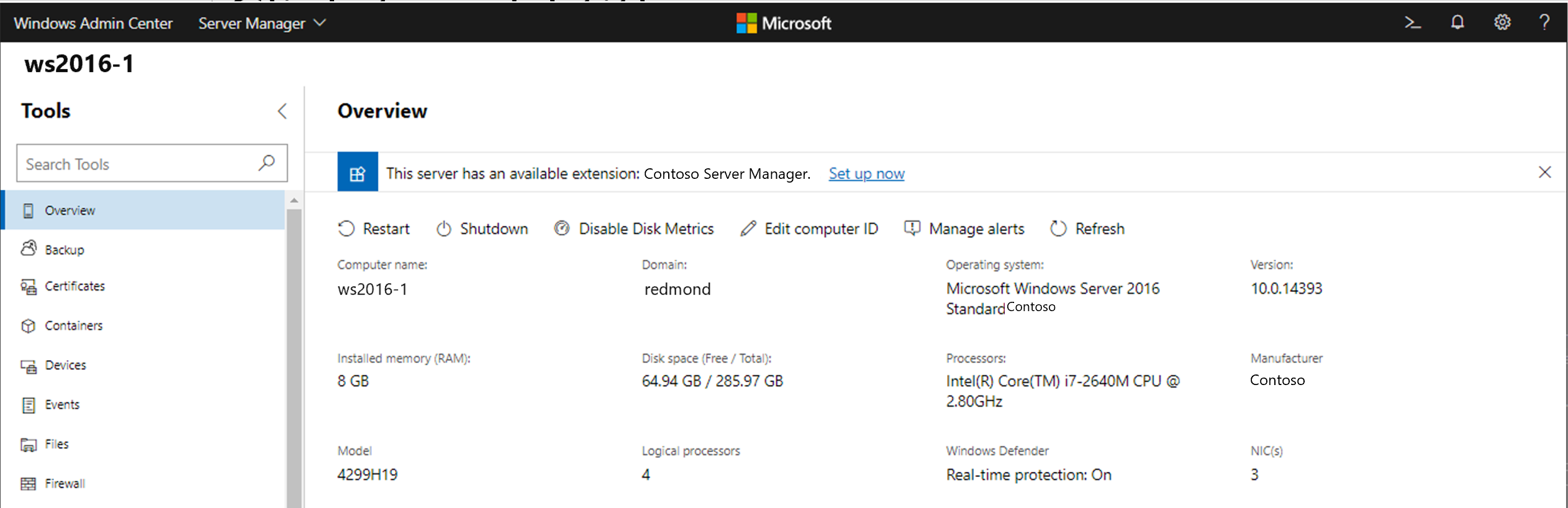Screen dimensions: 1568x508
Task: Click the Restart button label
Action: (x=386, y=229)
